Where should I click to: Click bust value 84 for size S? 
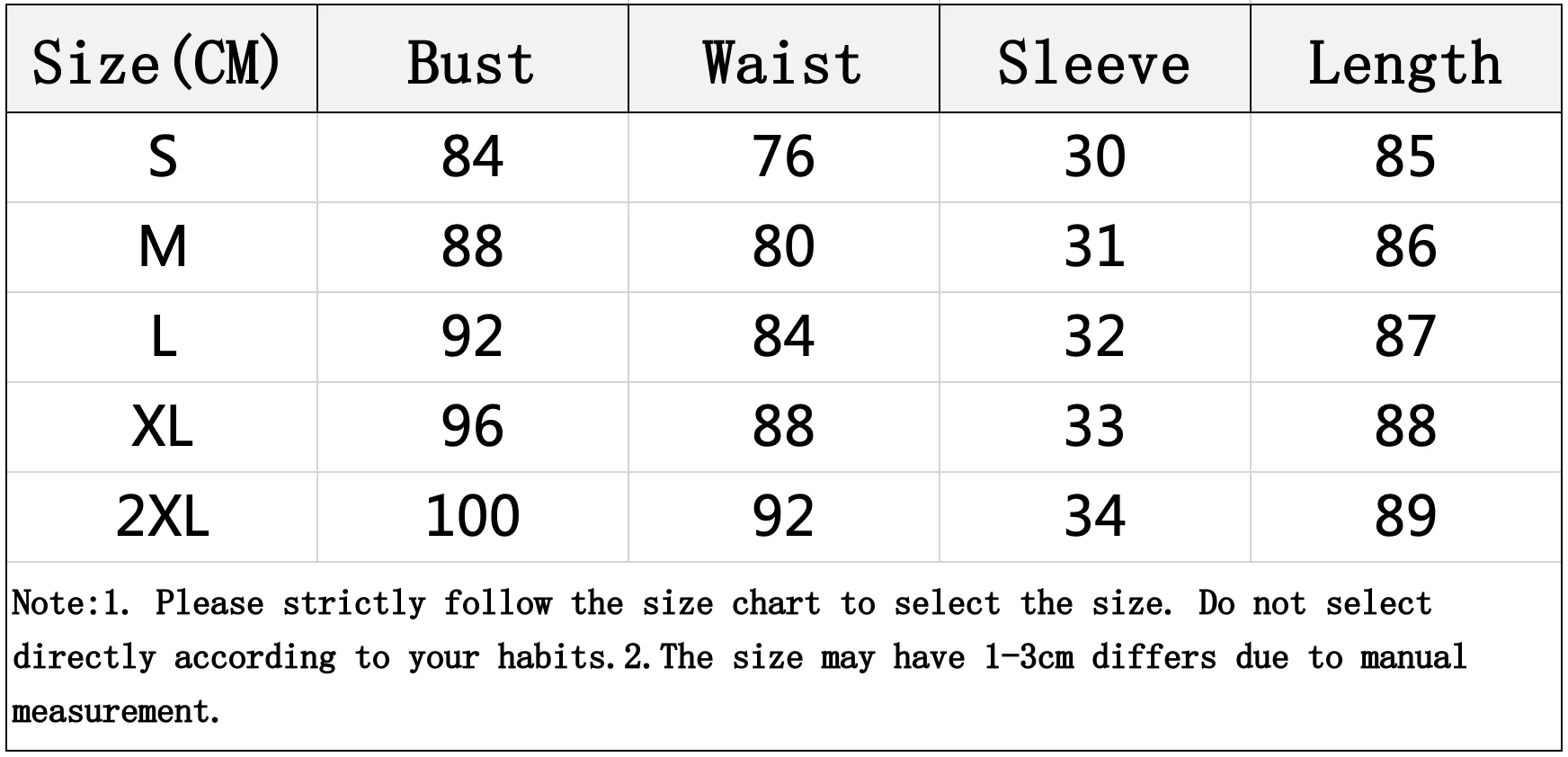472,156
